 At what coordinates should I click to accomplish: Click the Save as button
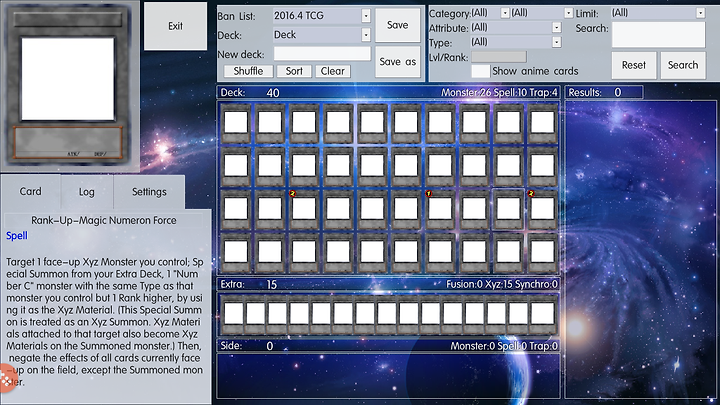click(398, 62)
